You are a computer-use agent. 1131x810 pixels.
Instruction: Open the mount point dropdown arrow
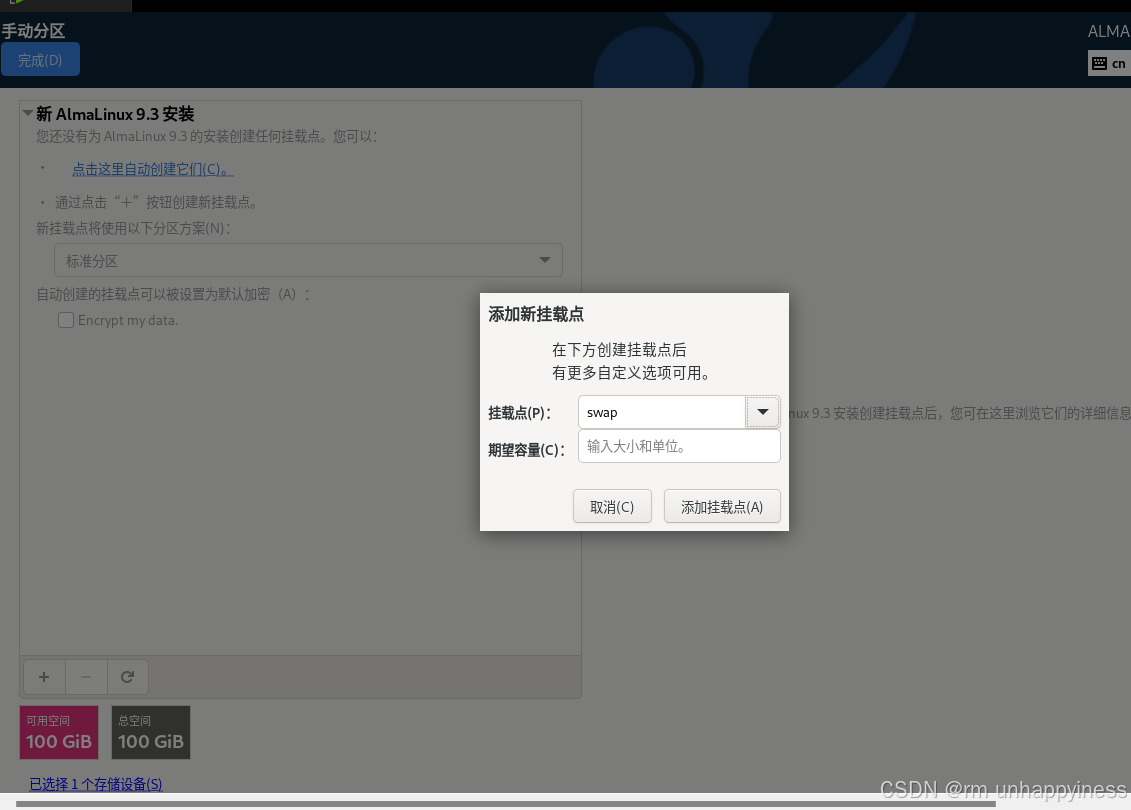tap(762, 412)
